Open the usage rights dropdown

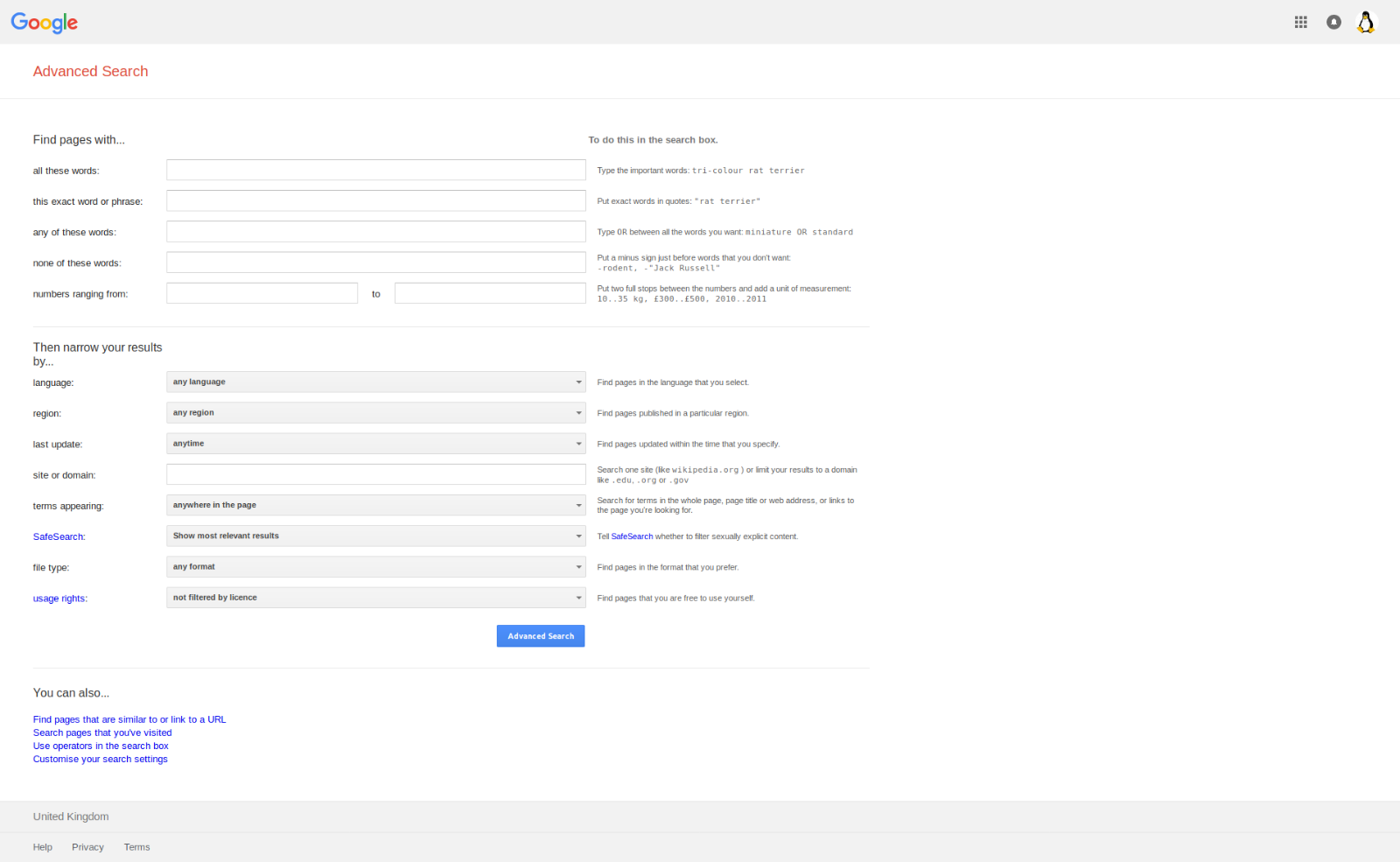pos(376,598)
